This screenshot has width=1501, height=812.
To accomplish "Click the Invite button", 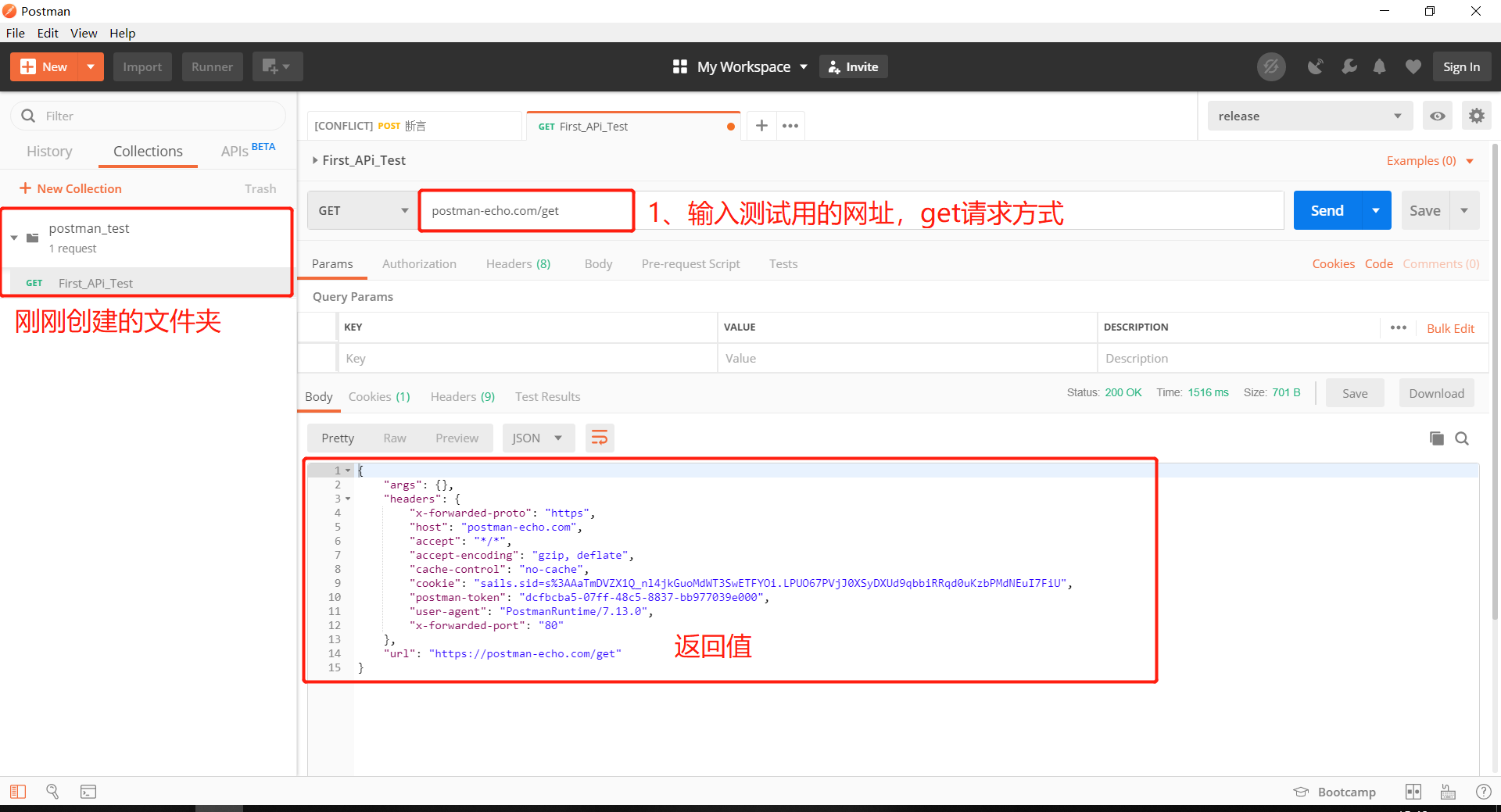I will tap(853, 67).
